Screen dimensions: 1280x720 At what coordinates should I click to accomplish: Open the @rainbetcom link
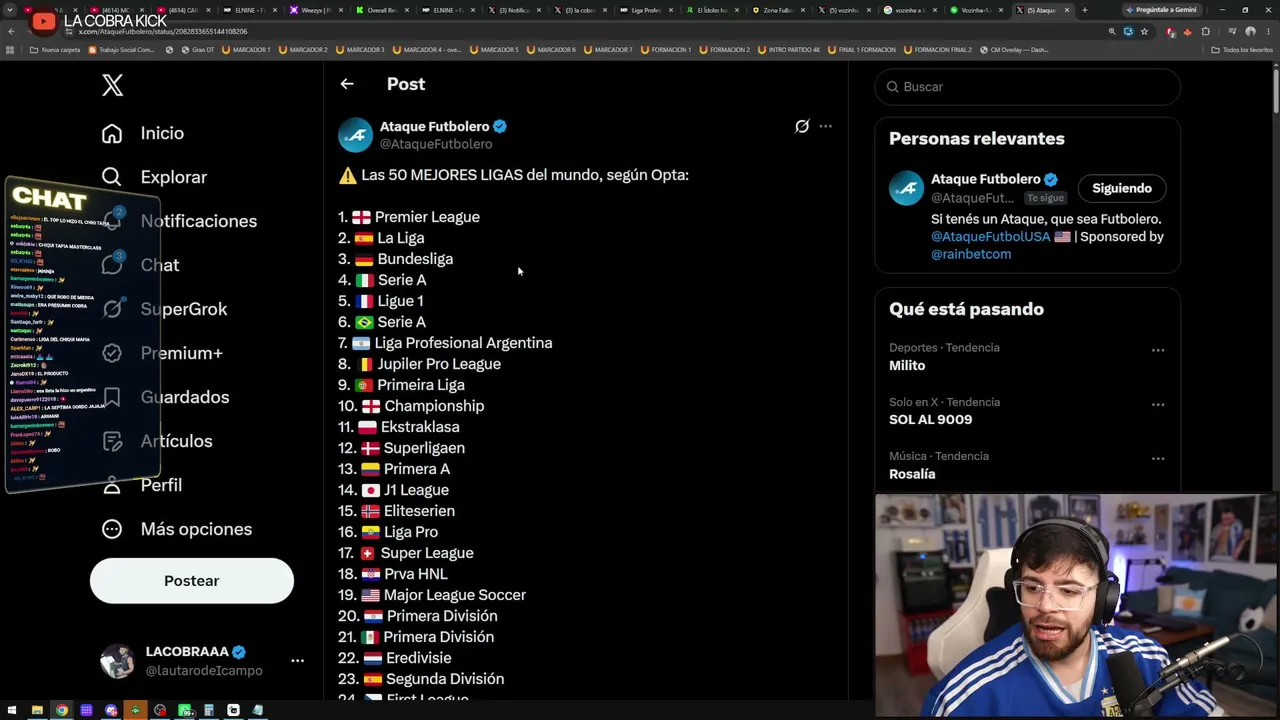click(971, 254)
